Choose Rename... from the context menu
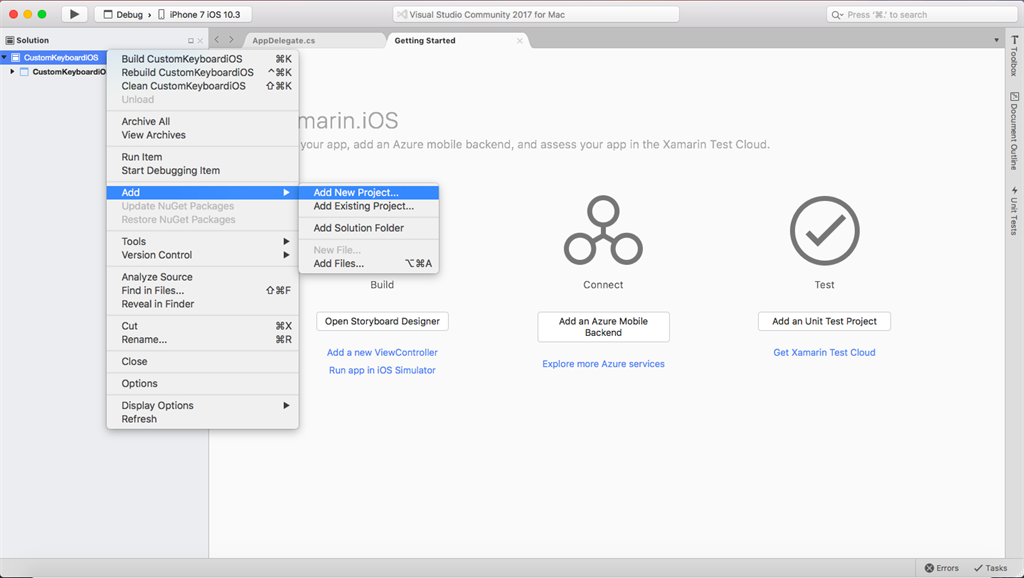The image size is (1024, 578). point(202,340)
